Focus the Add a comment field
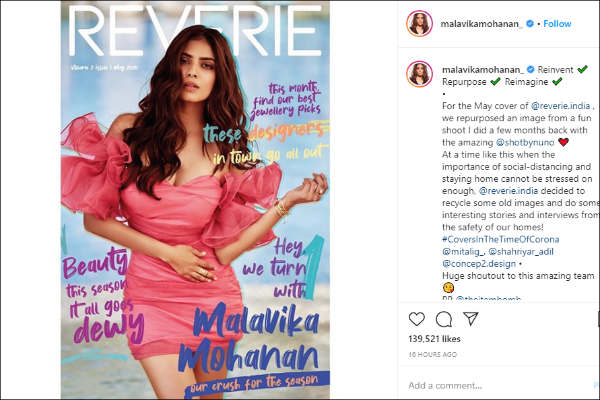The width and height of the screenshot is (600, 400). (x=497, y=385)
